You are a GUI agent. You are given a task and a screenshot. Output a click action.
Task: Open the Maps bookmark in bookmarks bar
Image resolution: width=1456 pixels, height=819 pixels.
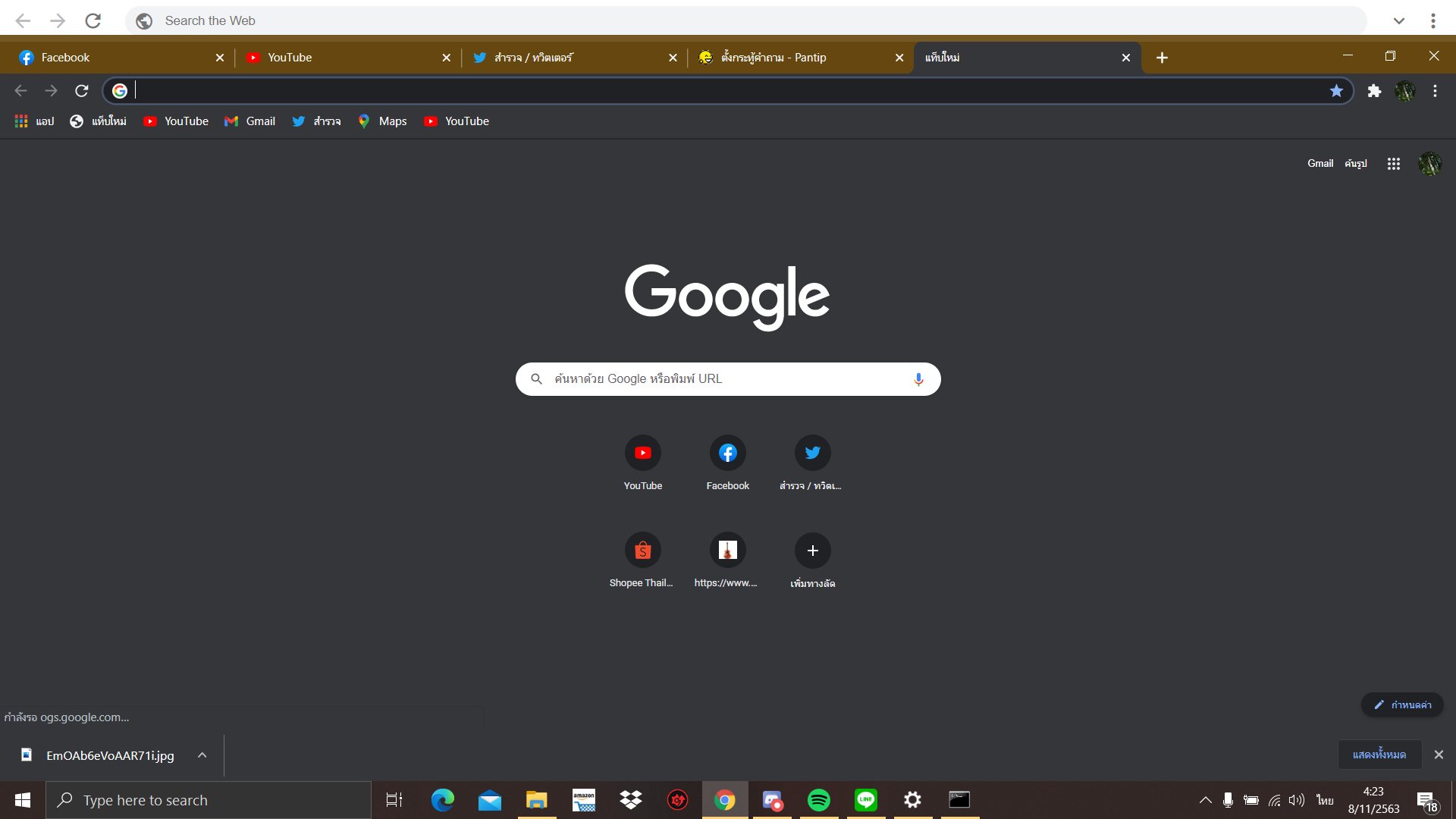point(383,121)
